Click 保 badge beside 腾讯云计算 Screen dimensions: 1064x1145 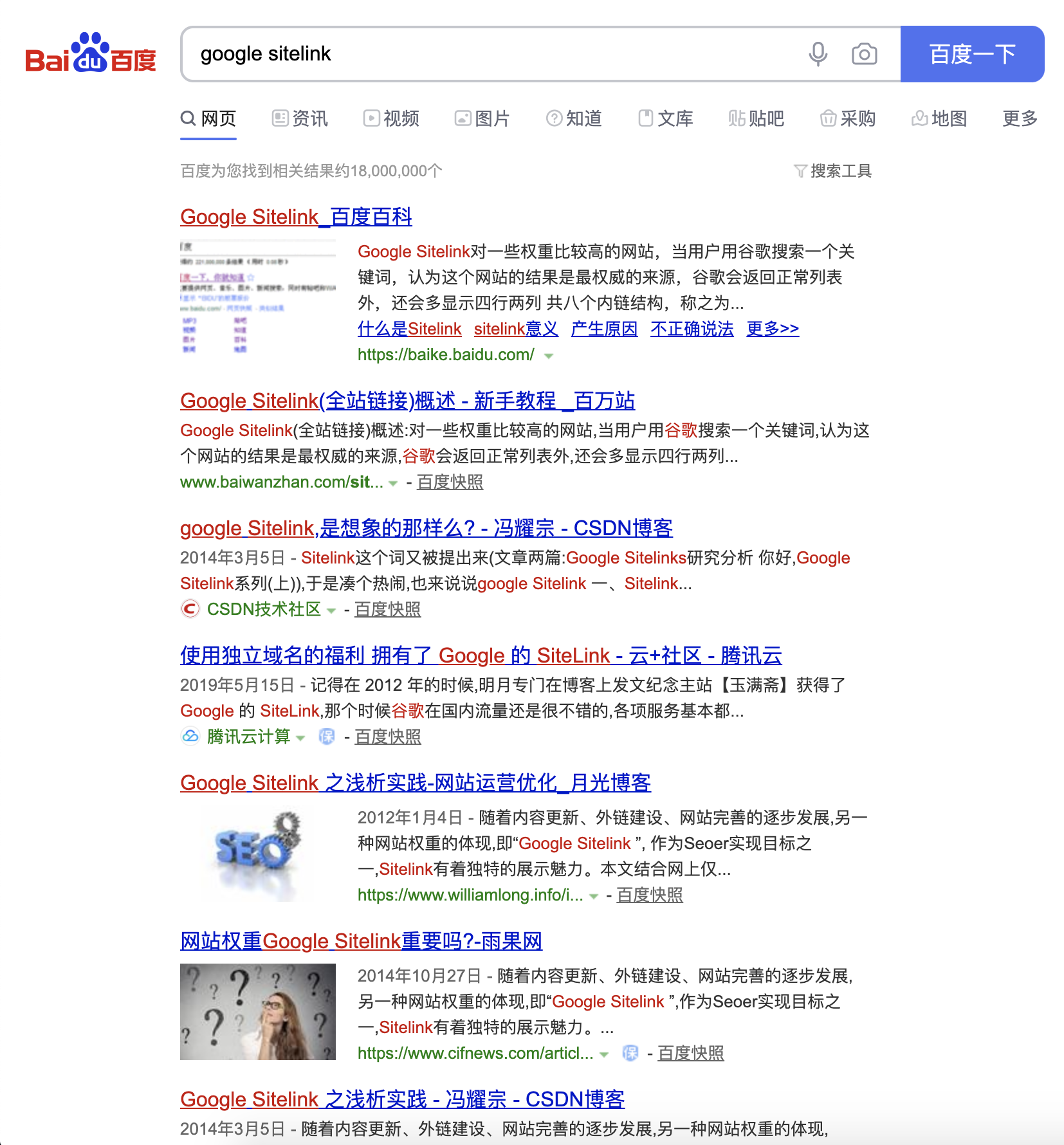point(327,737)
